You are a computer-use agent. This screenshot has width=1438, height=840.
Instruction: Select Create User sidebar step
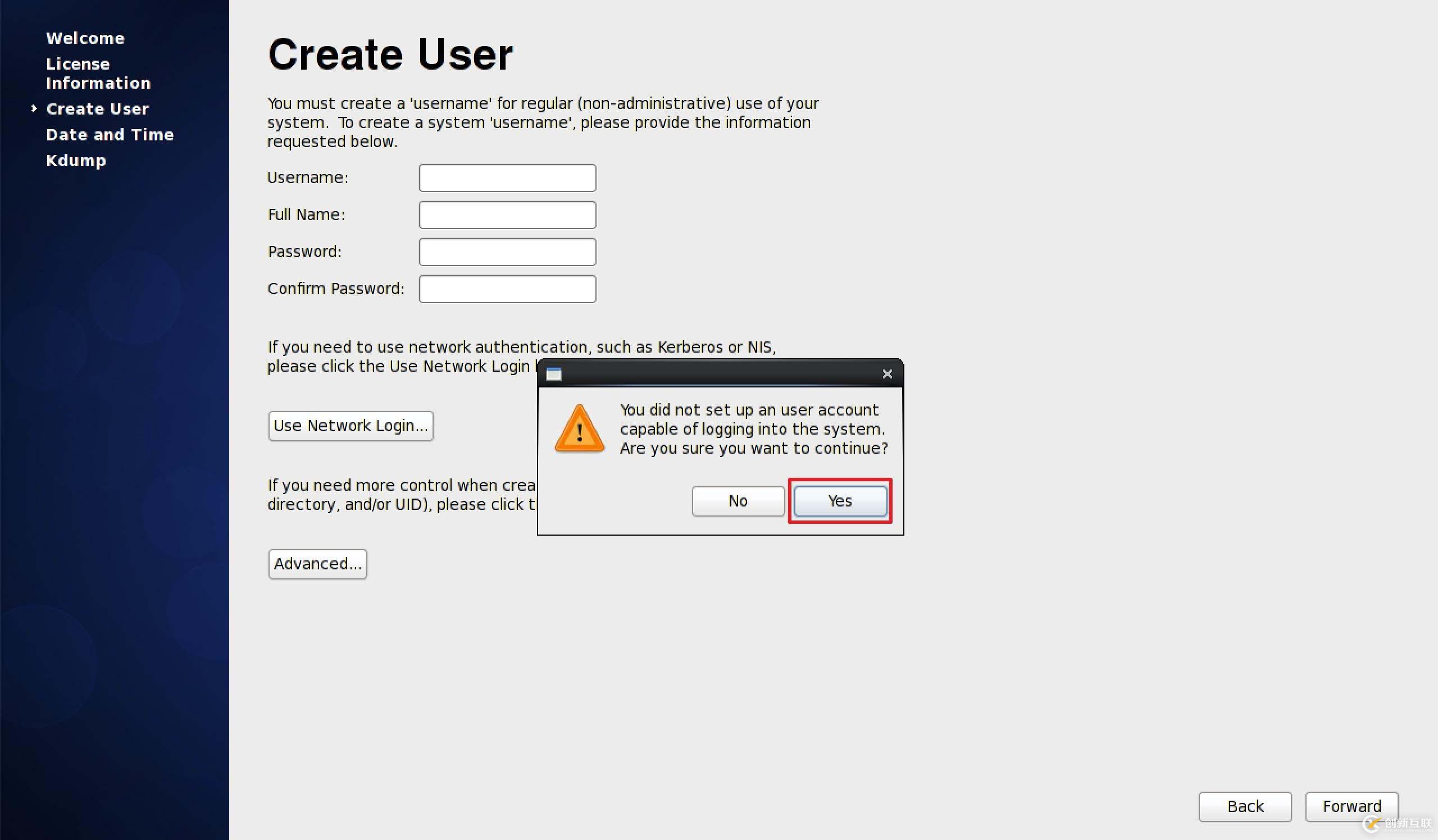coord(98,109)
